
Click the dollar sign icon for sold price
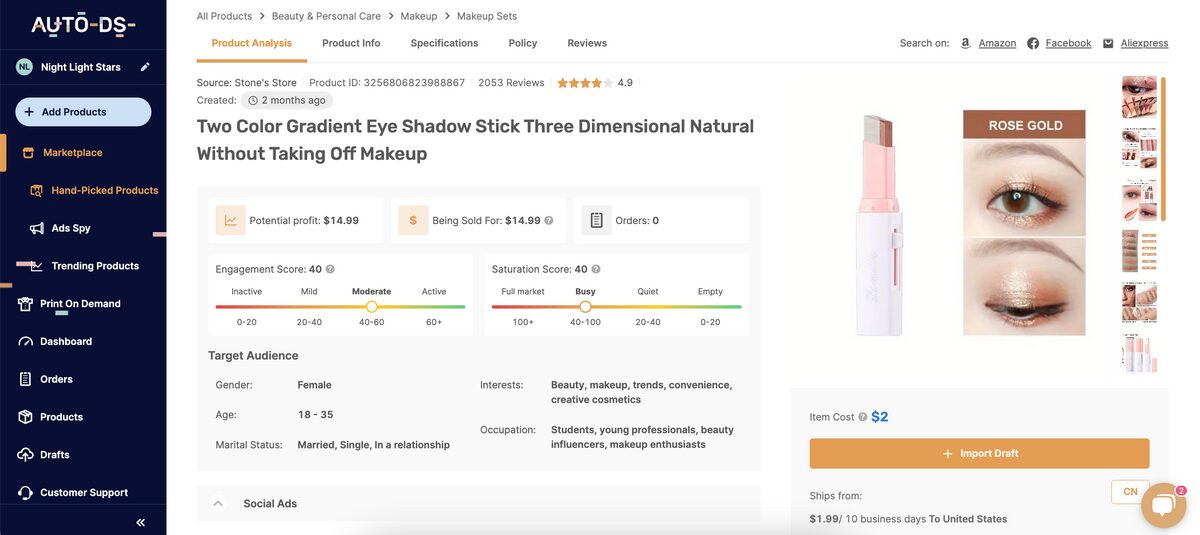pos(413,220)
